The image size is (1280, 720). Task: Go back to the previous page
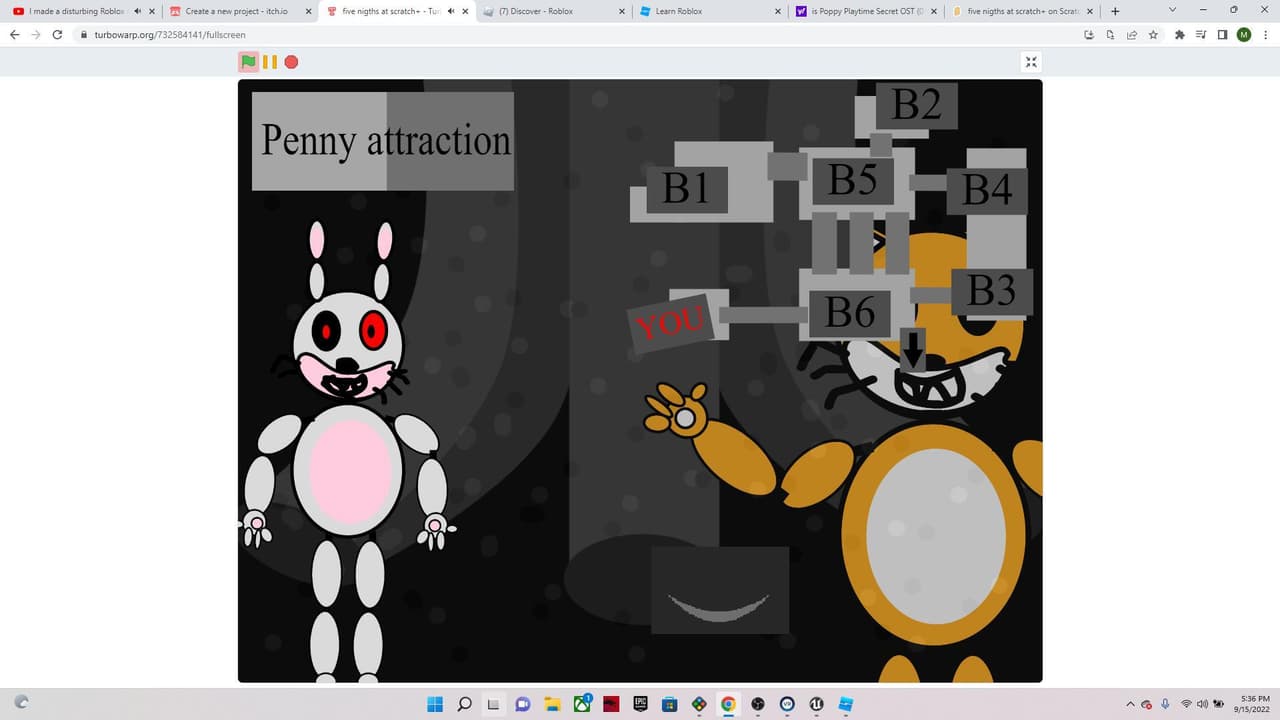pos(14,34)
